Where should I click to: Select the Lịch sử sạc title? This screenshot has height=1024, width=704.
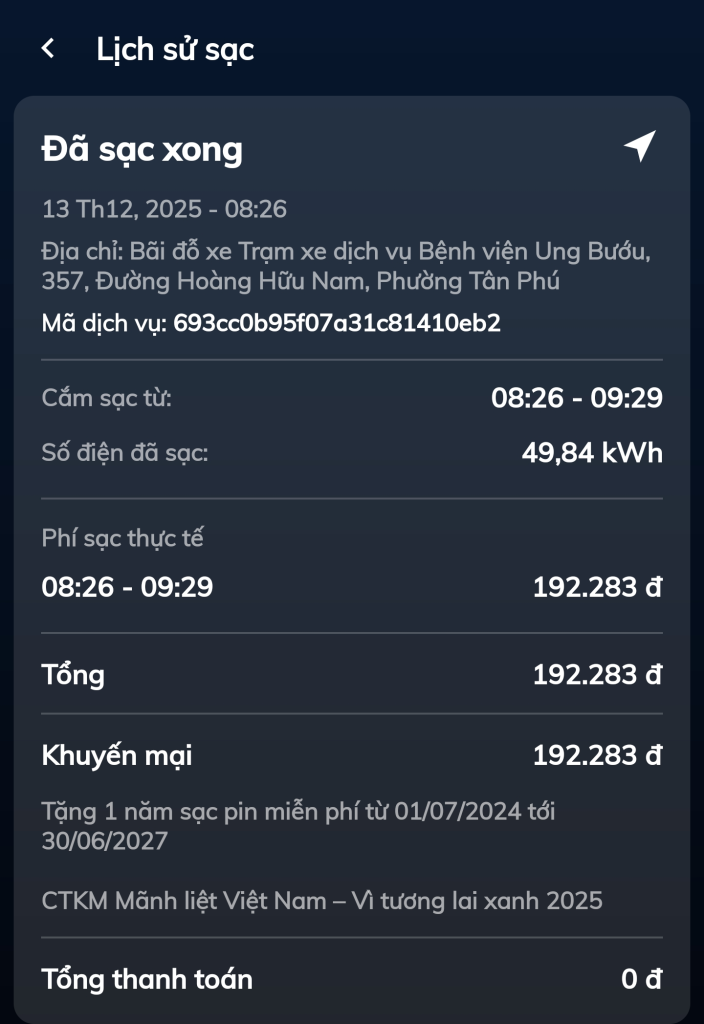[x=176, y=47]
